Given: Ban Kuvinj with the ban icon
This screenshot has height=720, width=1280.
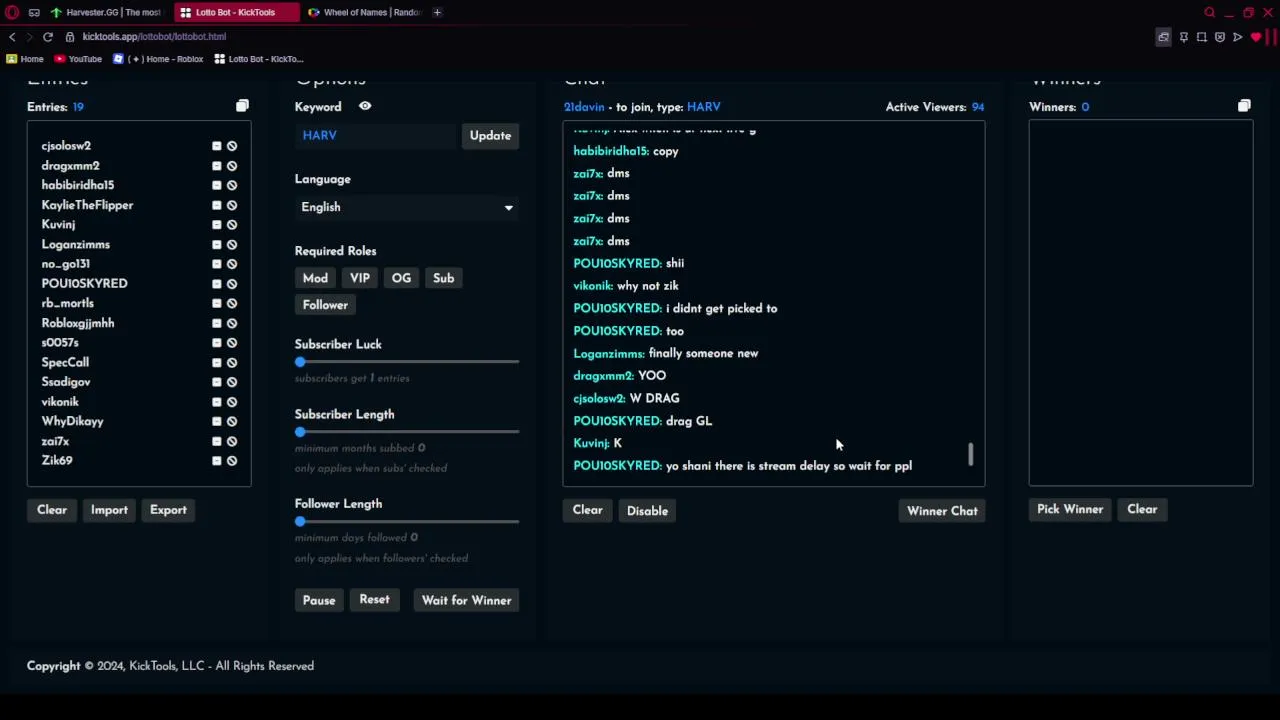Looking at the screenshot, I should [x=232, y=225].
